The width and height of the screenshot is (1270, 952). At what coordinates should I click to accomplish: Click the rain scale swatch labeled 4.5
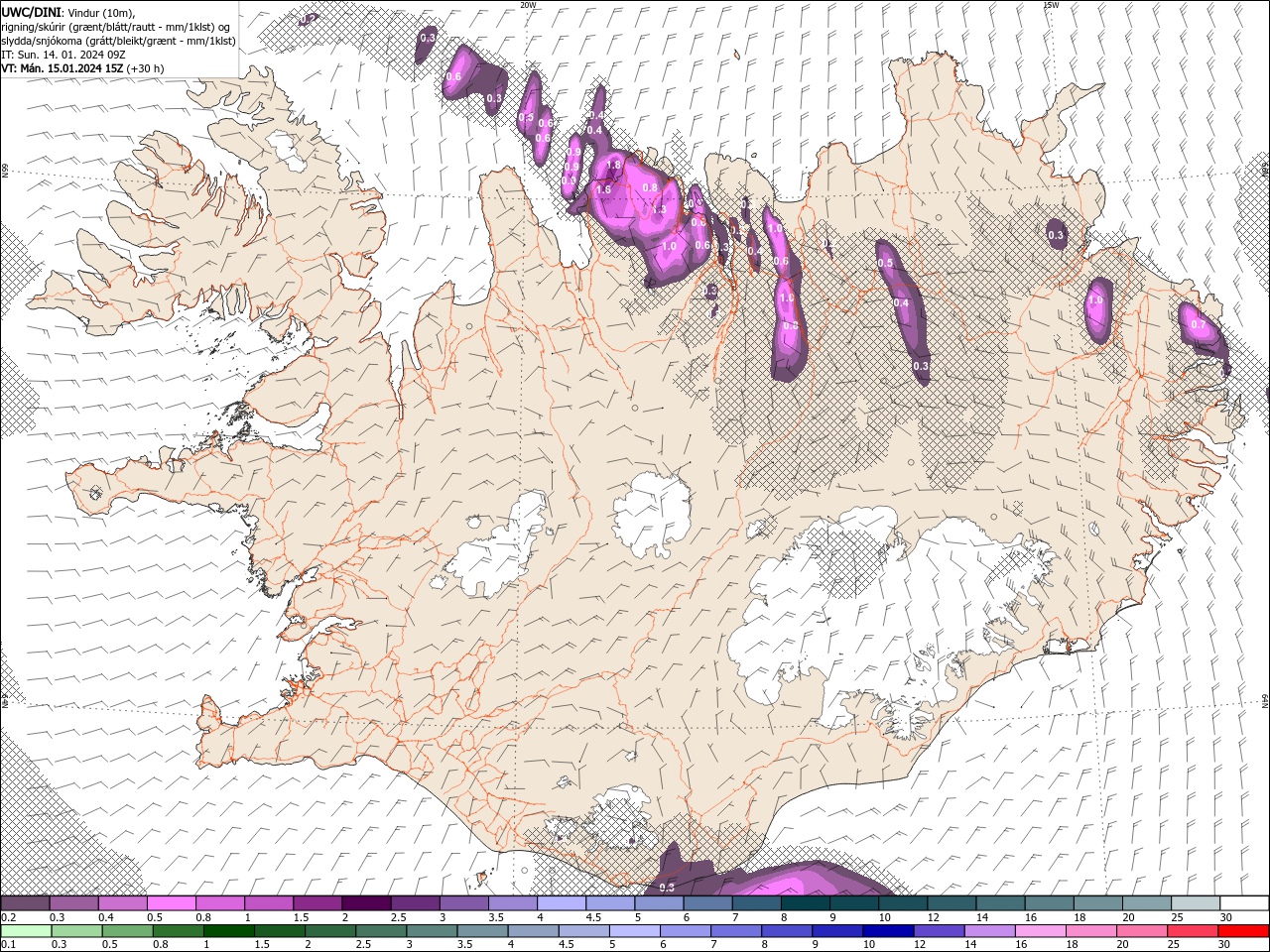pyautogui.click(x=583, y=931)
